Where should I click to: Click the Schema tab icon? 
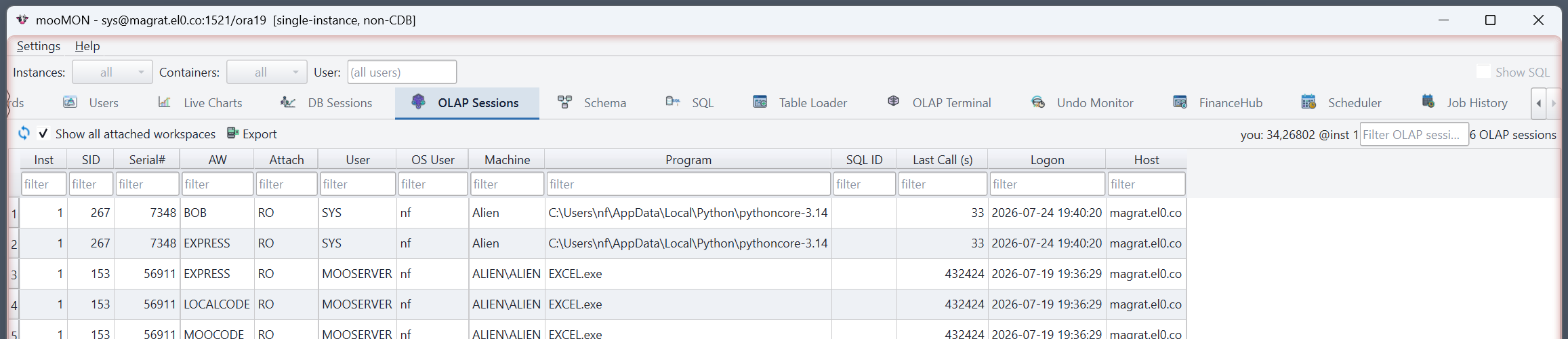click(x=565, y=102)
